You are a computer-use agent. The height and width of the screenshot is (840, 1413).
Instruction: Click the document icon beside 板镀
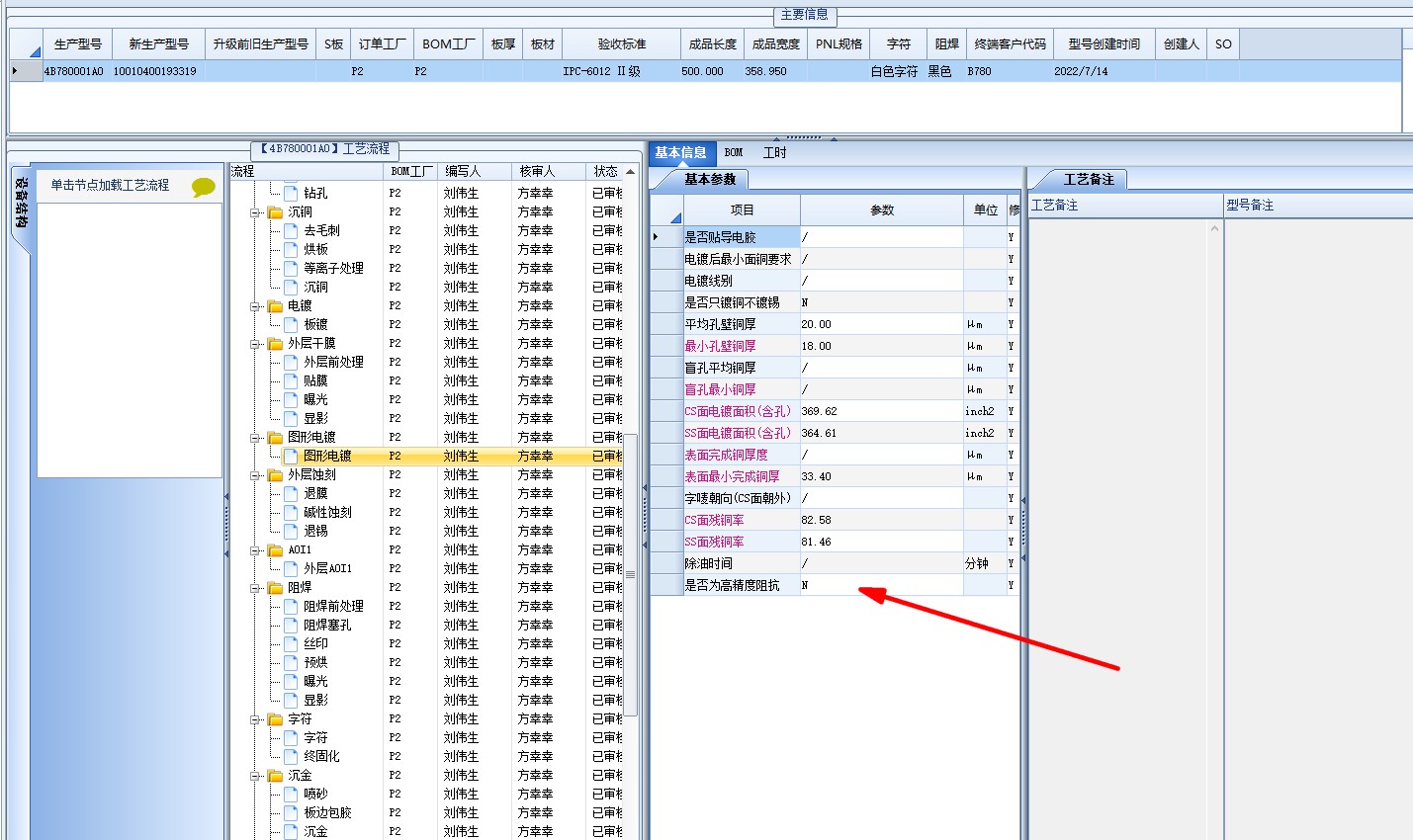(x=291, y=324)
